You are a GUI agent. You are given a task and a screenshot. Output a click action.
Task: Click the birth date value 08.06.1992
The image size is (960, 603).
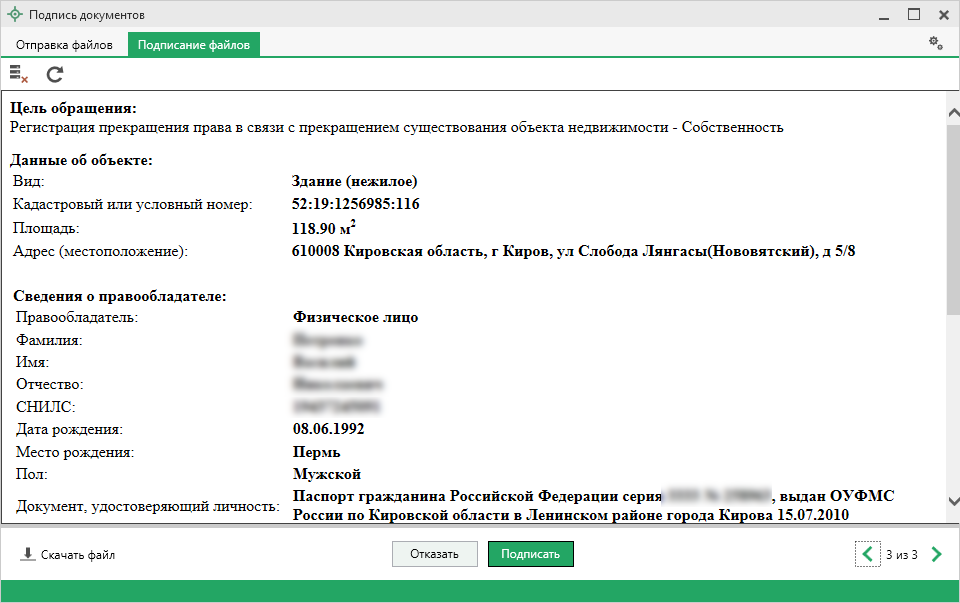328,429
